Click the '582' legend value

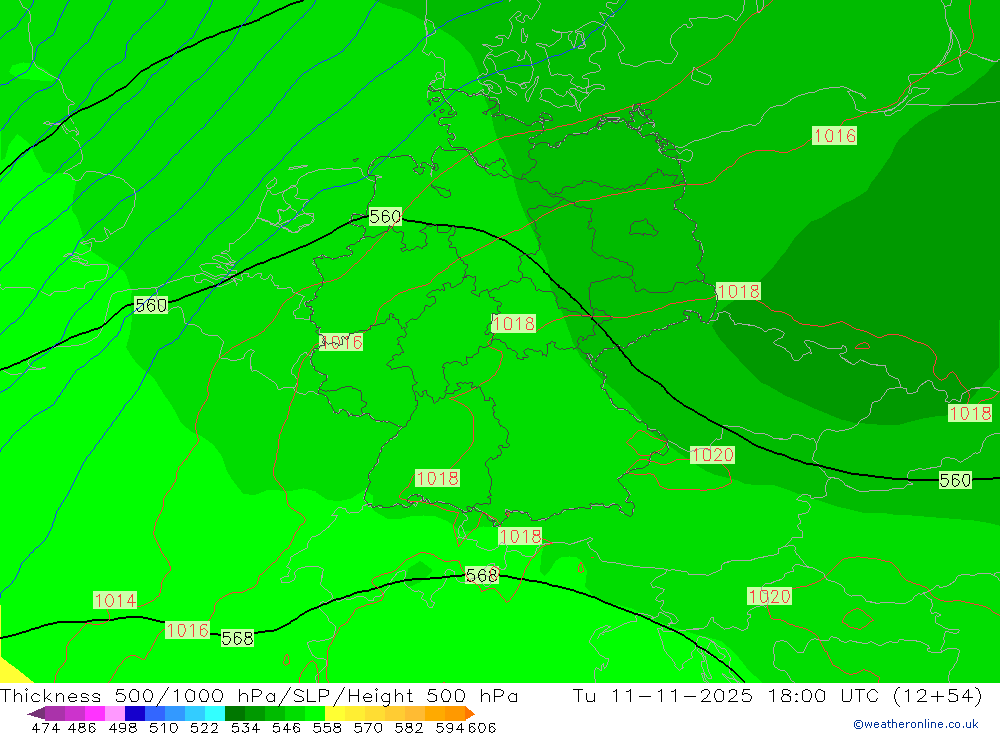[408, 728]
